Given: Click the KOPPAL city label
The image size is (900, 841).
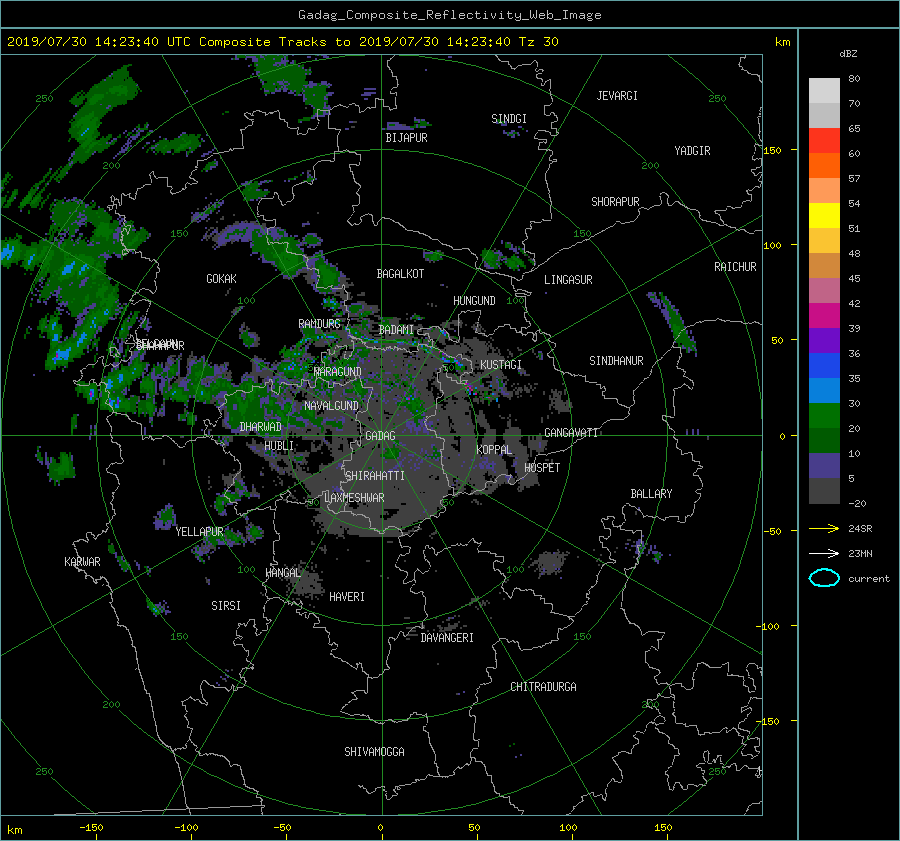Looking at the screenshot, I should [x=494, y=450].
